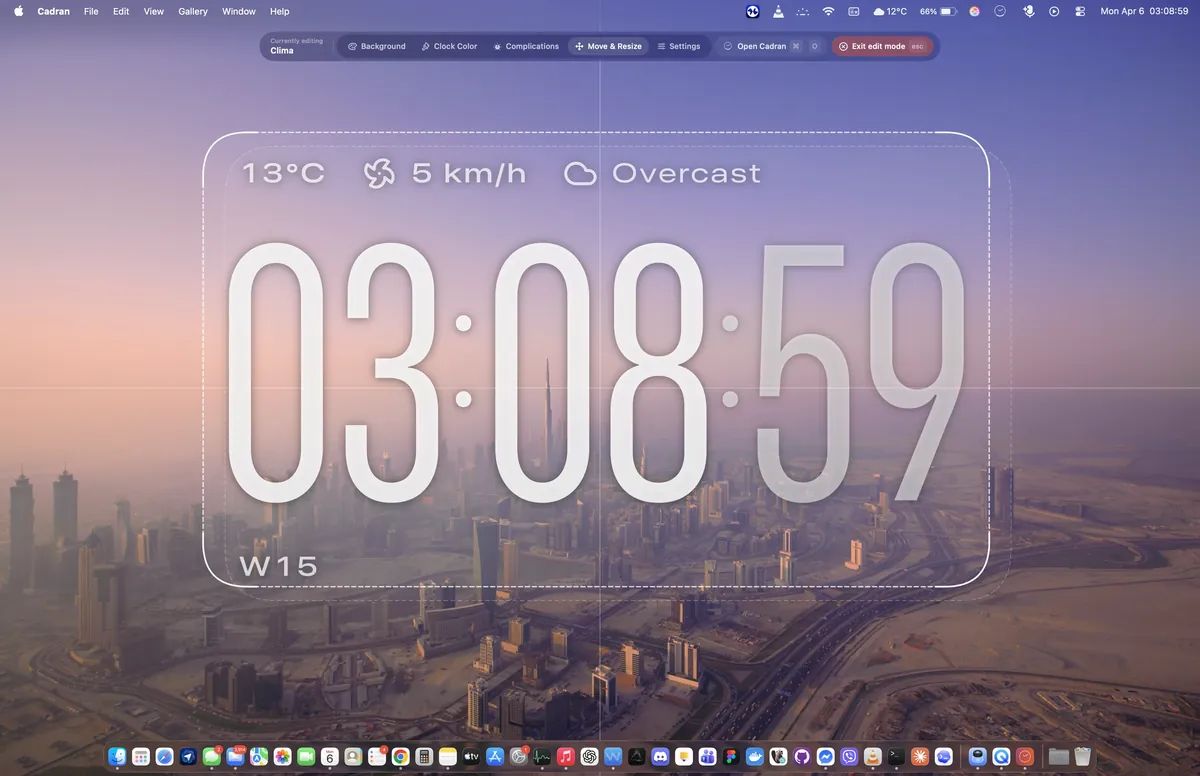The width and height of the screenshot is (1200, 776).
Task: Open the Wi-Fi menu bar icon
Action: (x=828, y=11)
